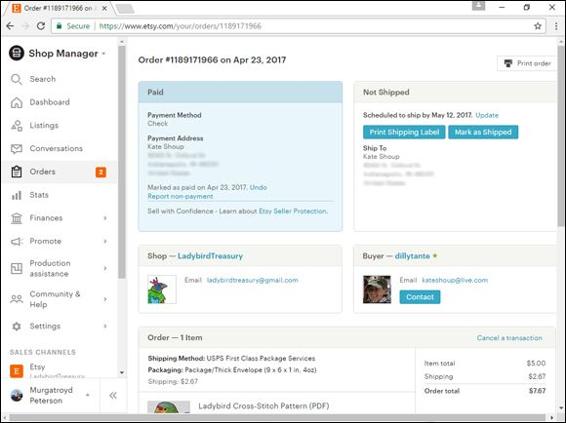
Task: Open Chrome three-dot menu
Action: pyautogui.click(x=556, y=26)
